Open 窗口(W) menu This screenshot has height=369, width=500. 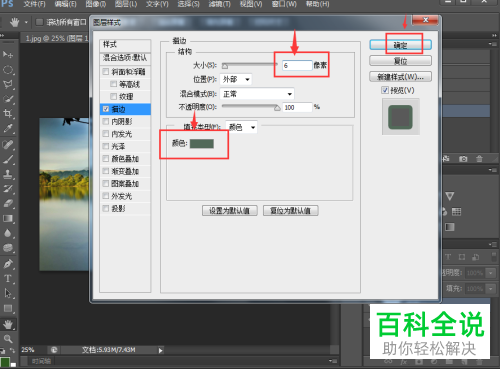pos(284,4)
